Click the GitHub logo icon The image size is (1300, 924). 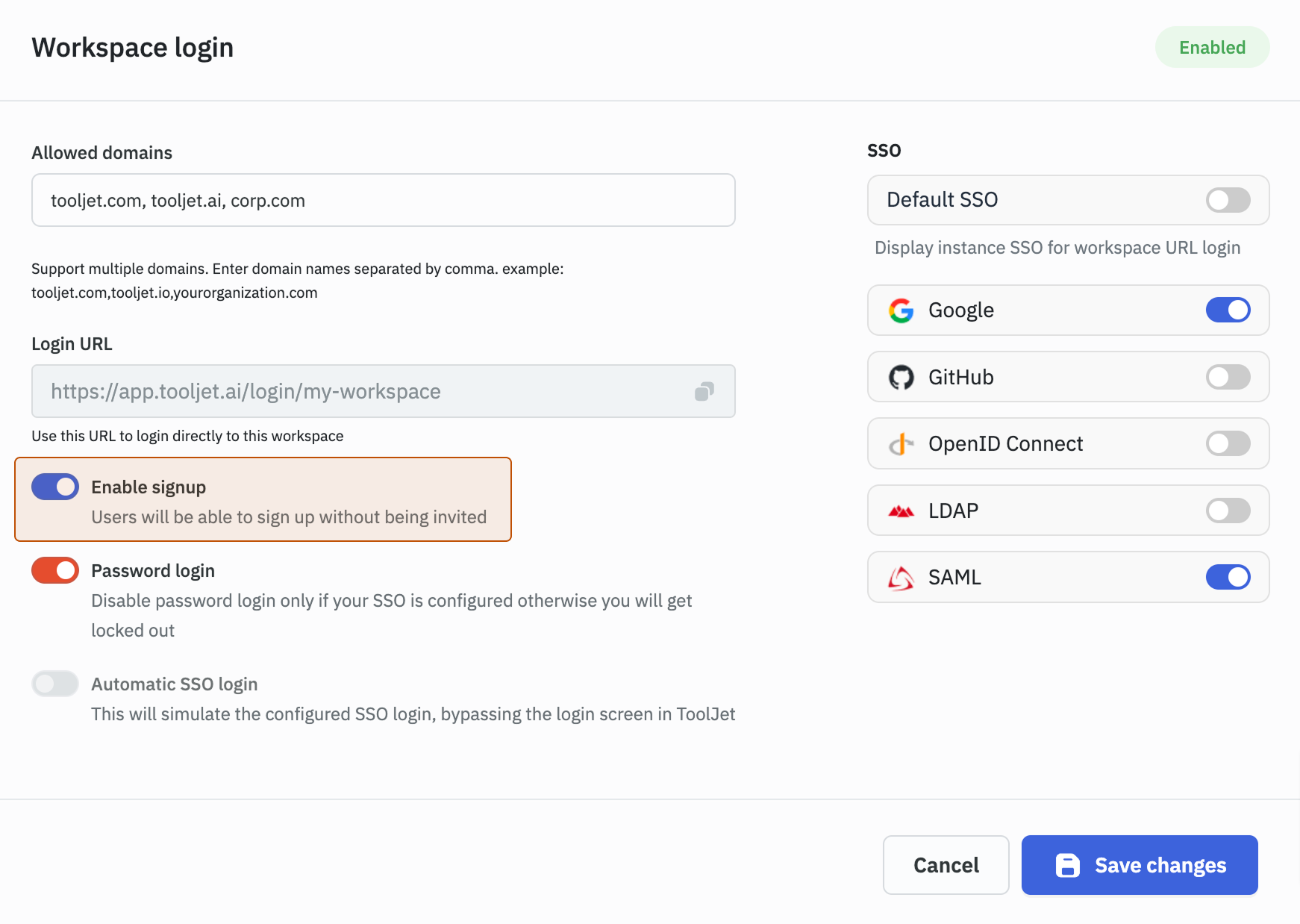pos(901,377)
